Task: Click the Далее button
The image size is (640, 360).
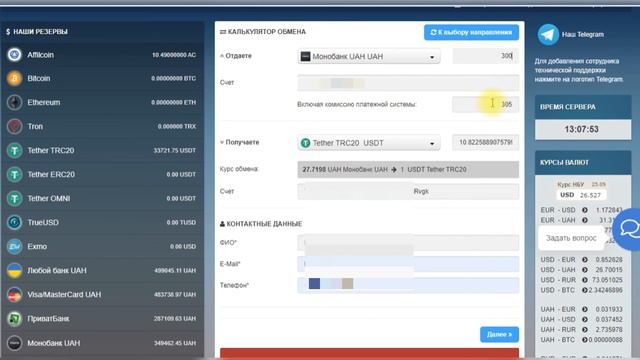Action: (499, 334)
